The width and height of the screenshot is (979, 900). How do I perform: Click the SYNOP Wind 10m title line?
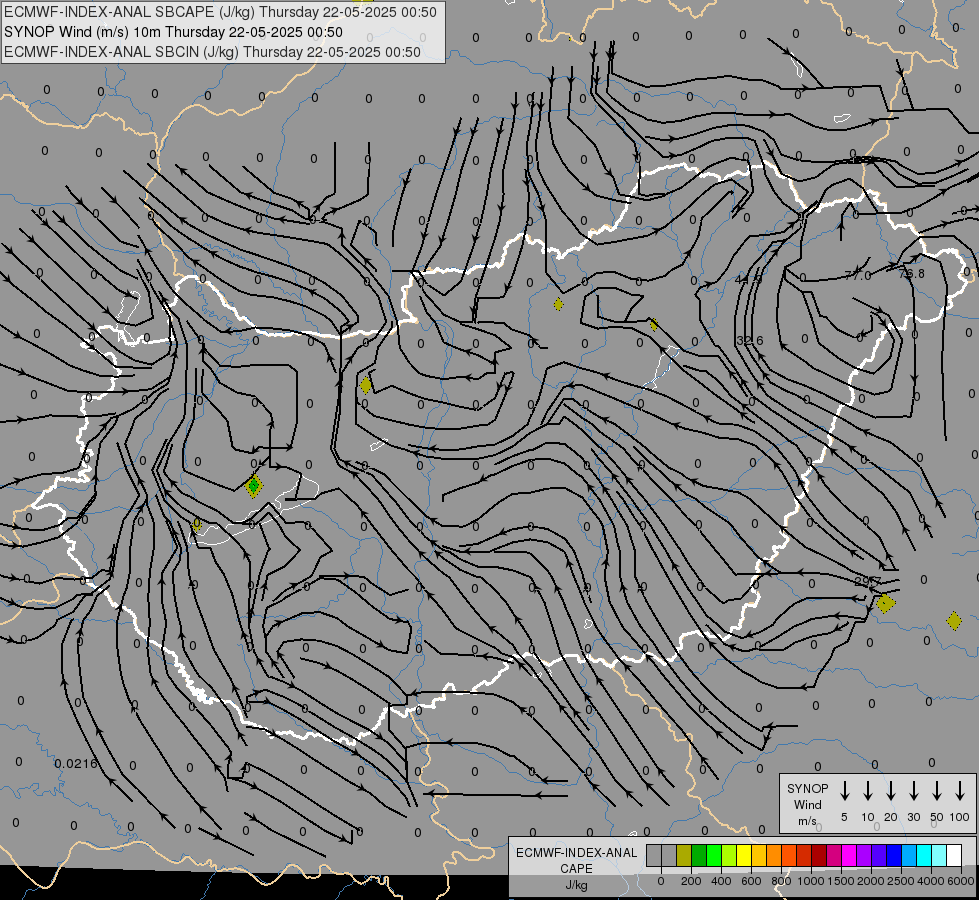[x=174, y=32]
